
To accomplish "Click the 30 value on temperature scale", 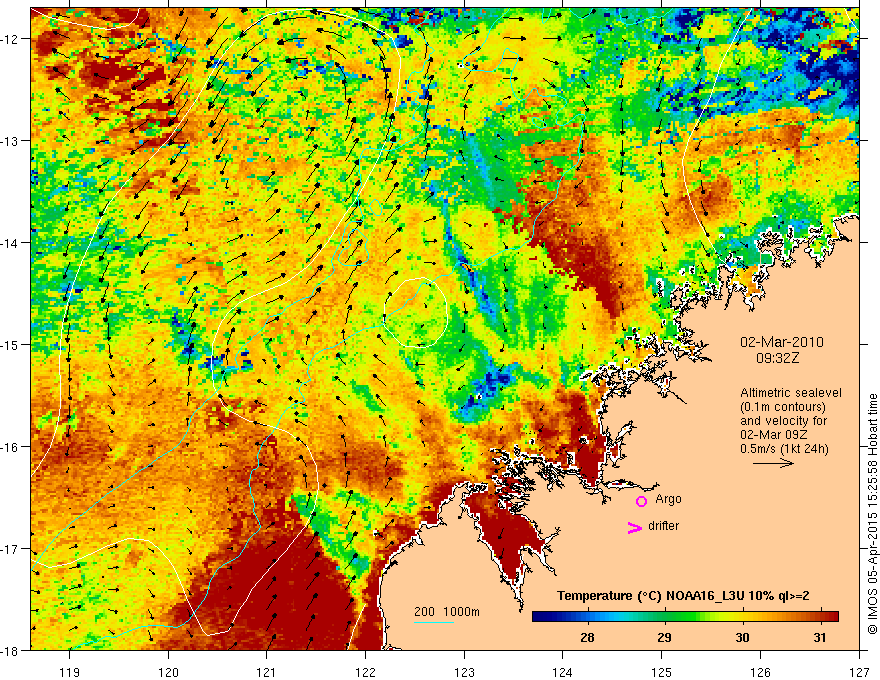I will [x=742, y=638].
